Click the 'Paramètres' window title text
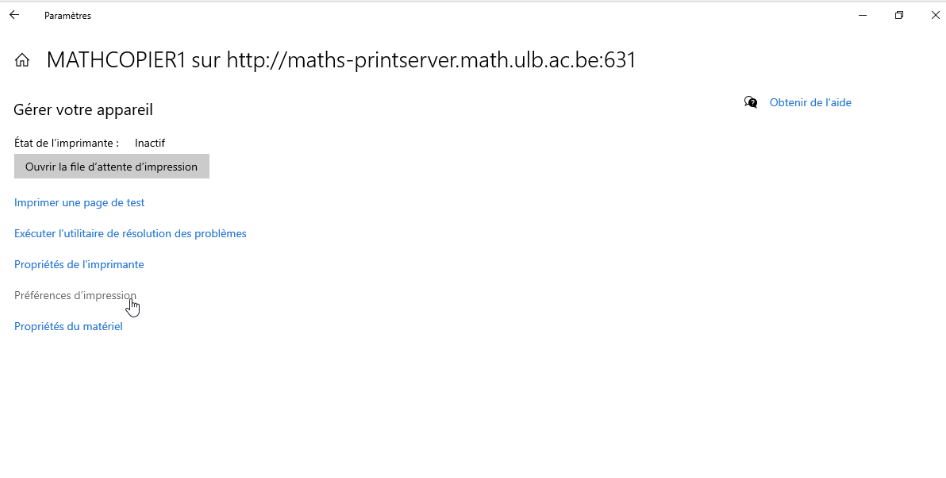The width and height of the screenshot is (946, 478). tap(68, 16)
